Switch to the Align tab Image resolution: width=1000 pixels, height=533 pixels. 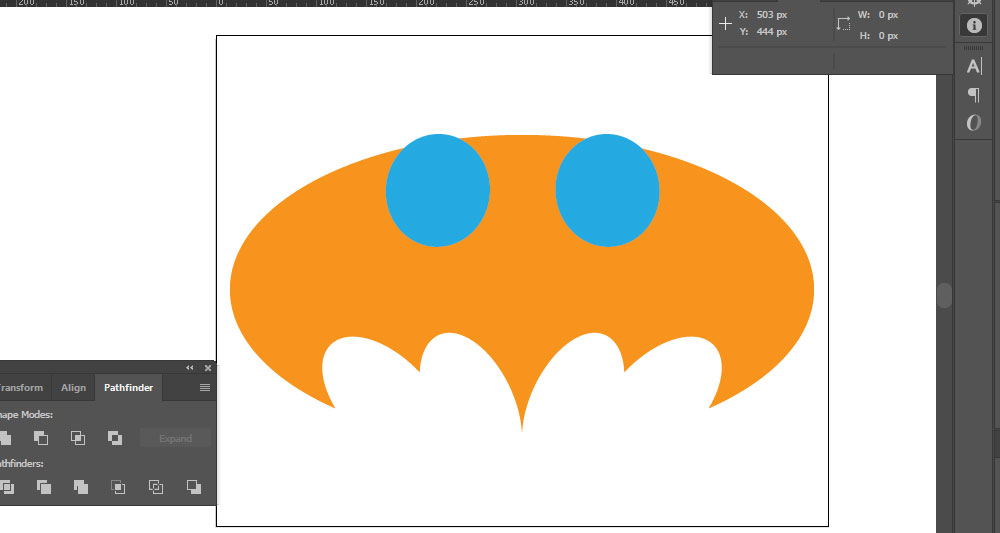(73, 388)
